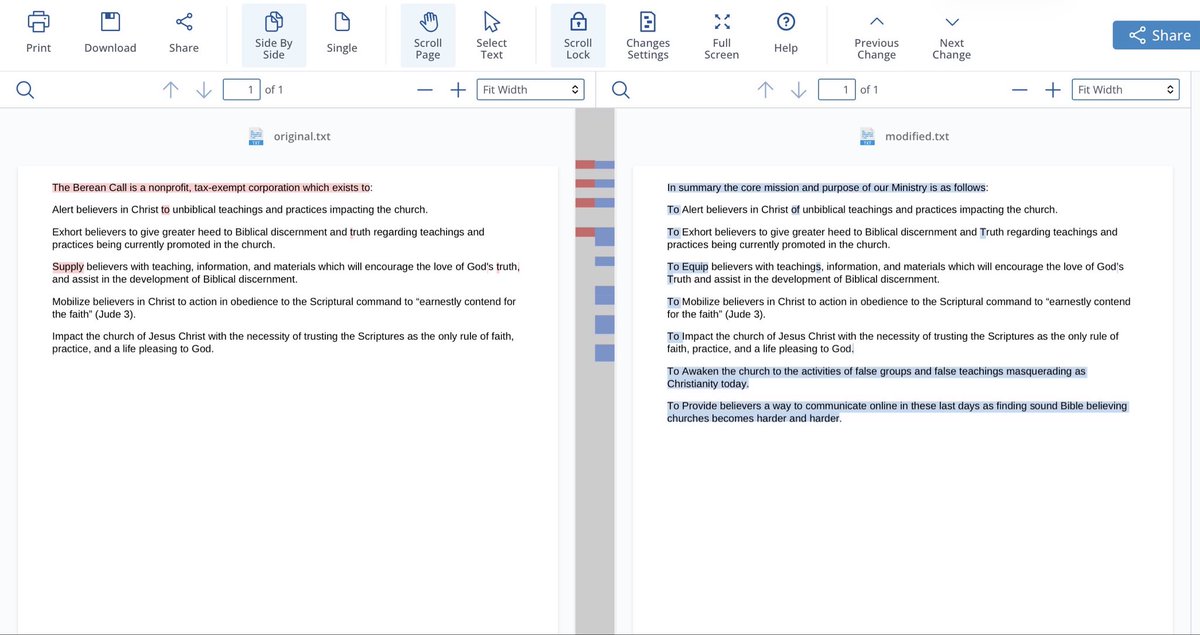Open Fit Width dropdown in original pane
This screenshot has width=1200, height=635.
pos(530,90)
